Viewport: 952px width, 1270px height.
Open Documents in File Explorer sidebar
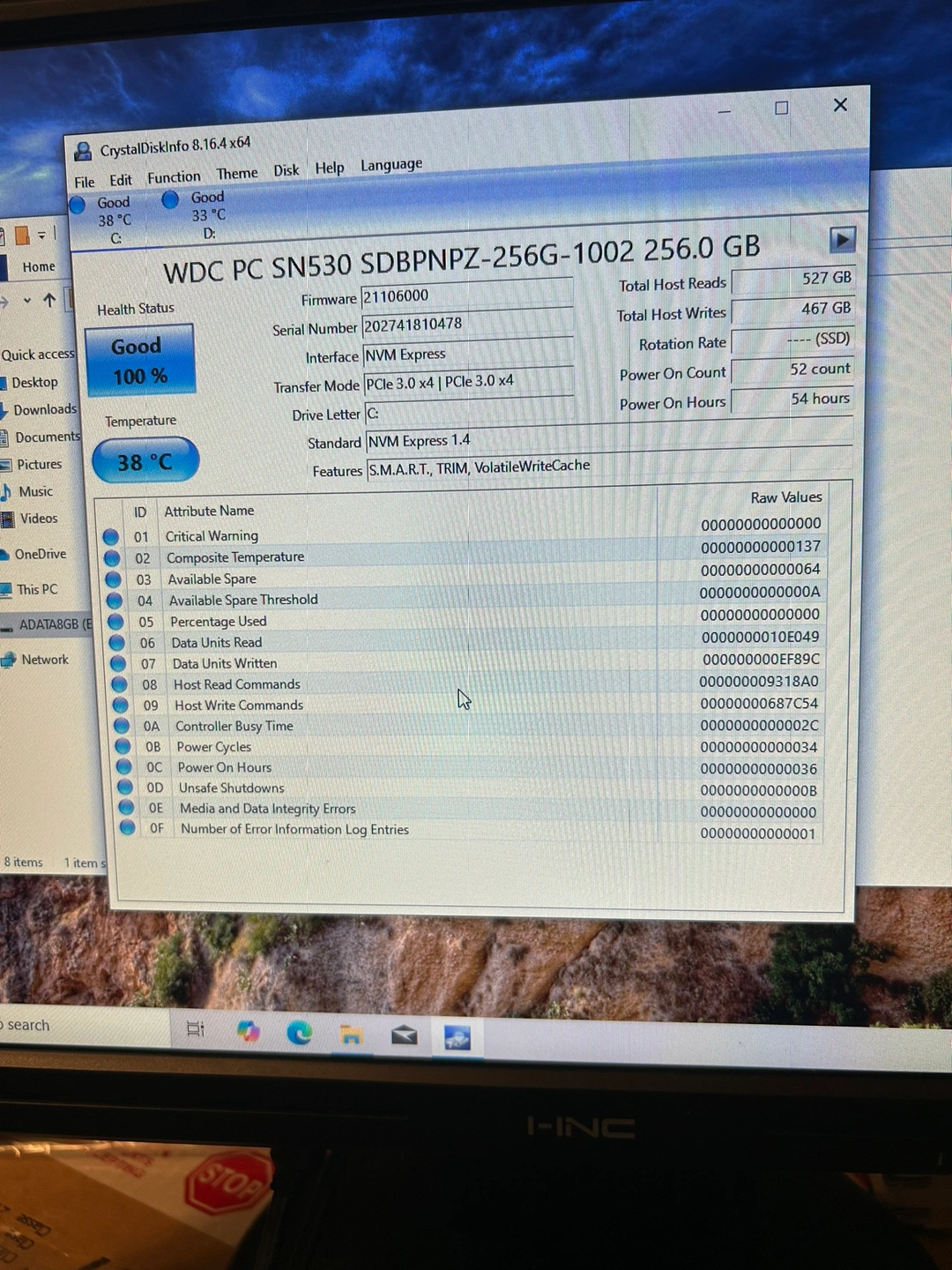point(48,437)
